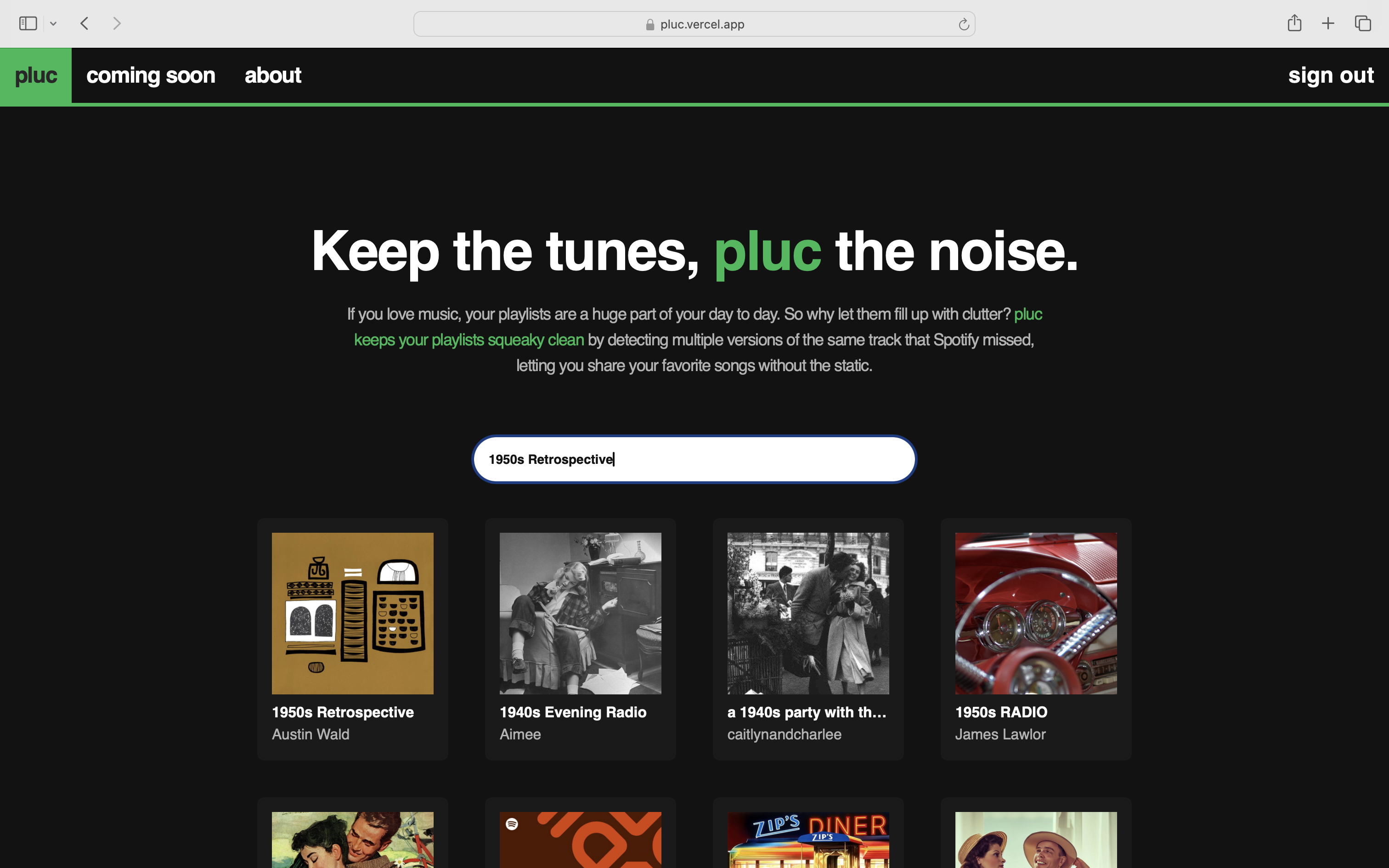This screenshot has width=1389, height=868.
Task: Click the new tab icon
Action: [x=1328, y=24]
